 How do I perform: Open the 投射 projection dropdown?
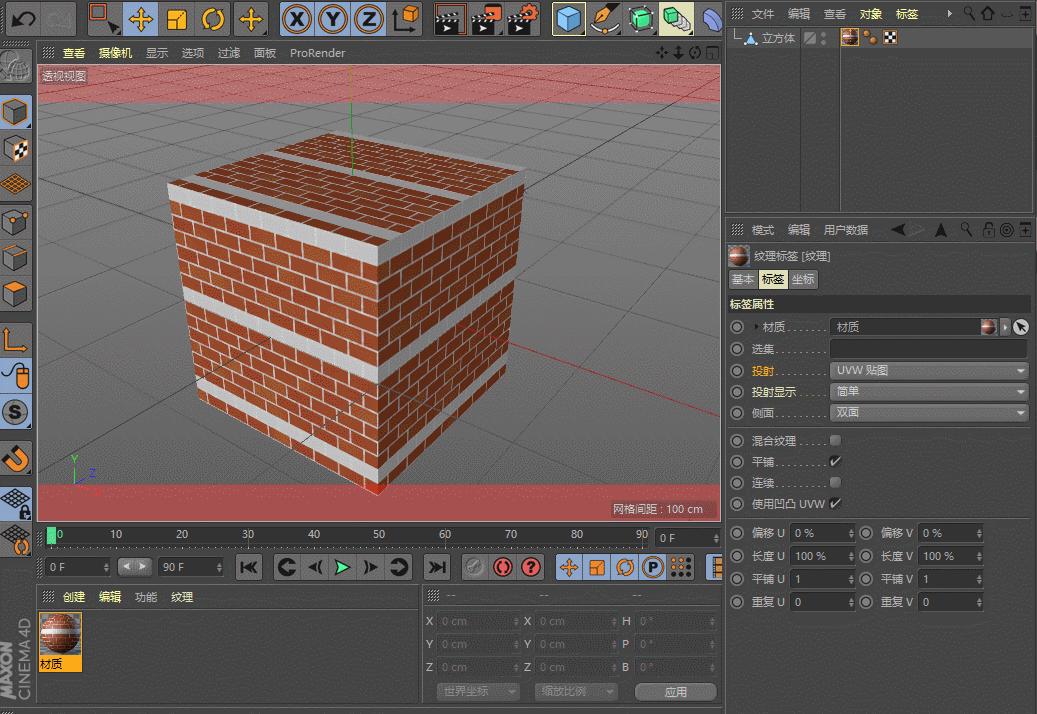[928, 370]
